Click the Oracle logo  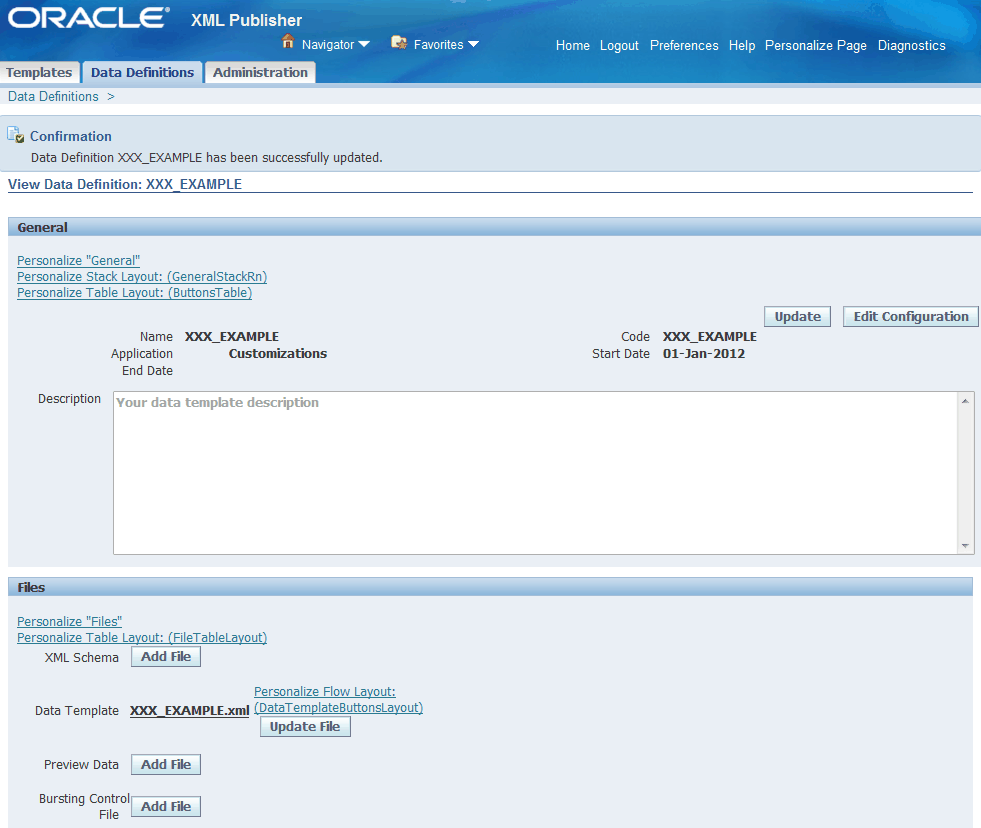point(88,18)
